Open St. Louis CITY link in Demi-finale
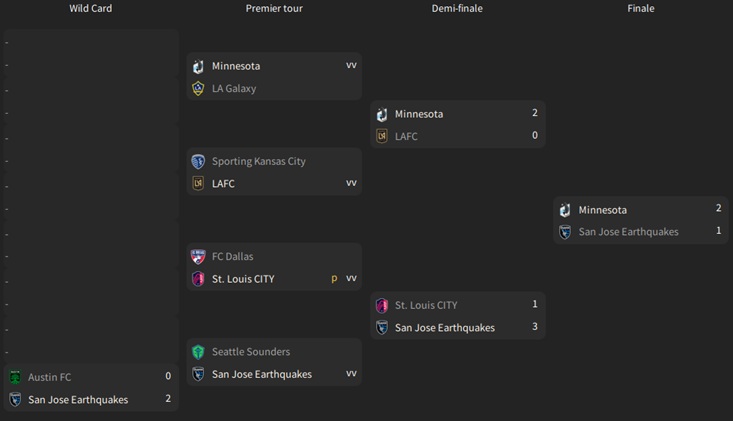733x421 pixels. point(426,305)
